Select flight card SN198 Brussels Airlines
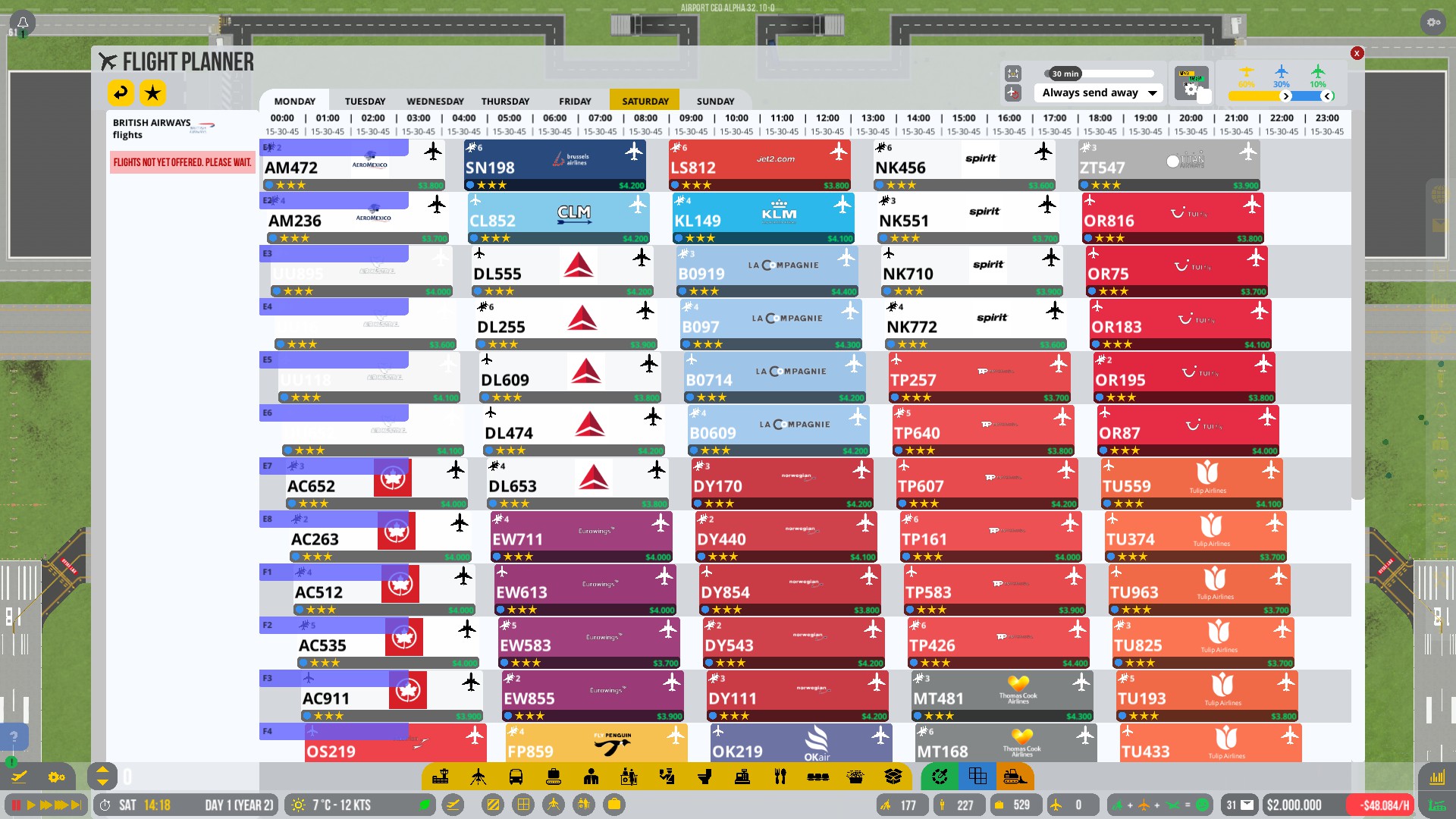 [555, 165]
